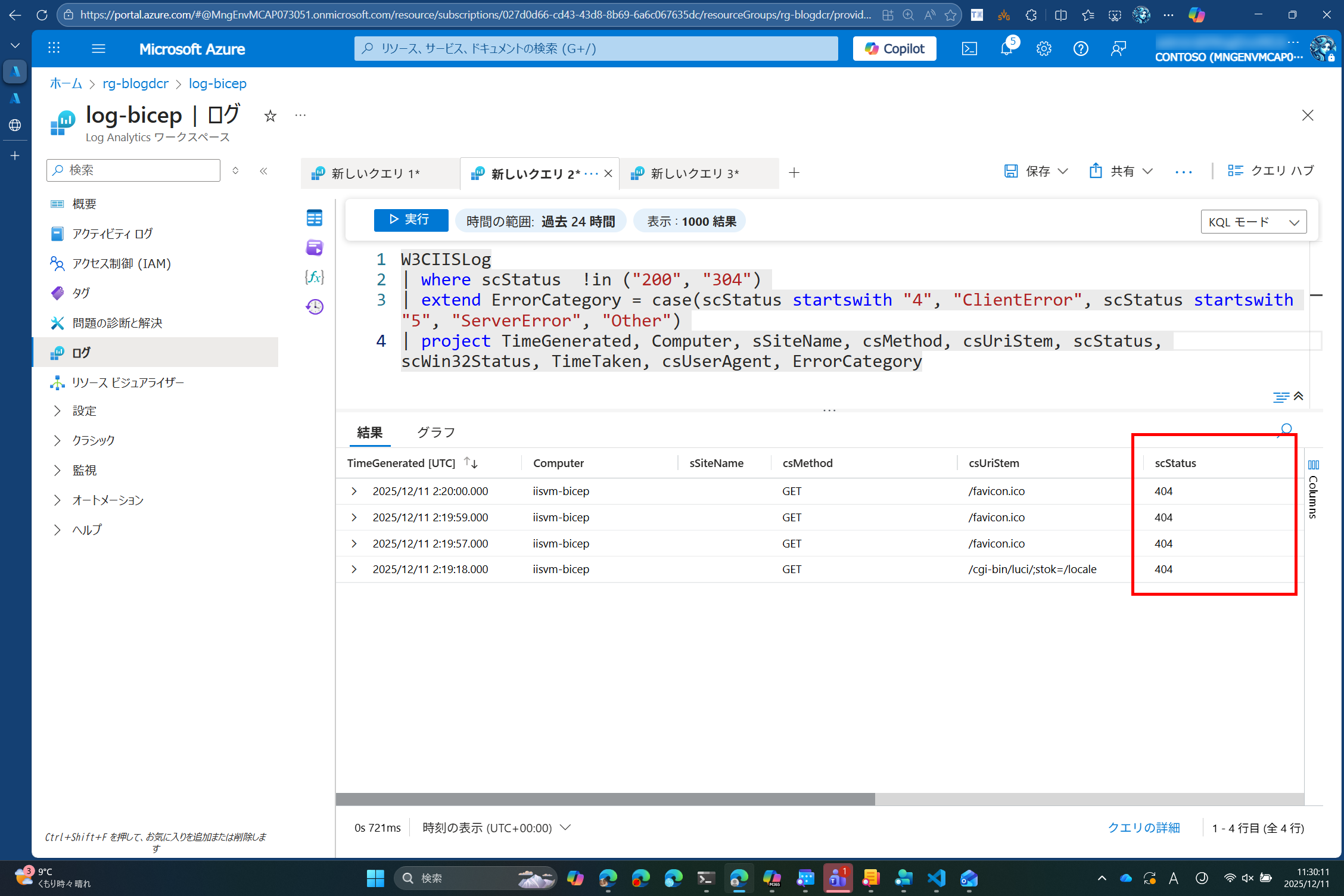Favorite log-bicep with star icon
Screen dimensions: 1344x896
270,116
